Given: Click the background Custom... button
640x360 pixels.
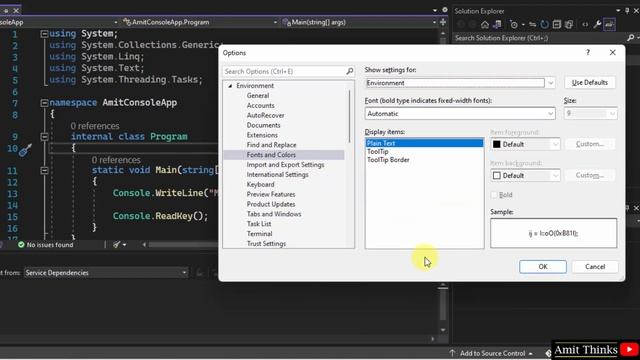Looking at the screenshot, I should [x=590, y=175].
